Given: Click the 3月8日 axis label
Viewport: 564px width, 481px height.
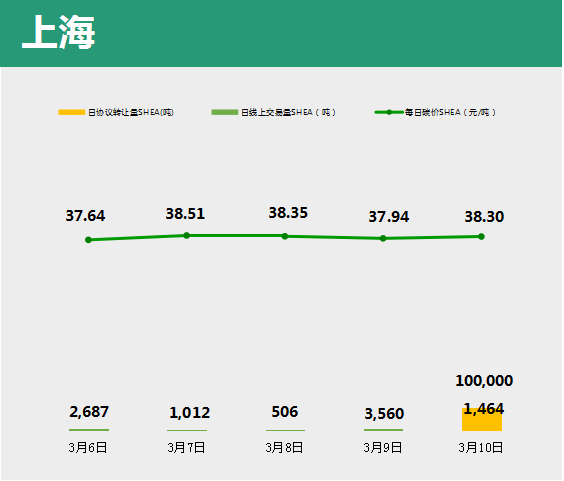Looking at the screenshot, I should 284,448.
